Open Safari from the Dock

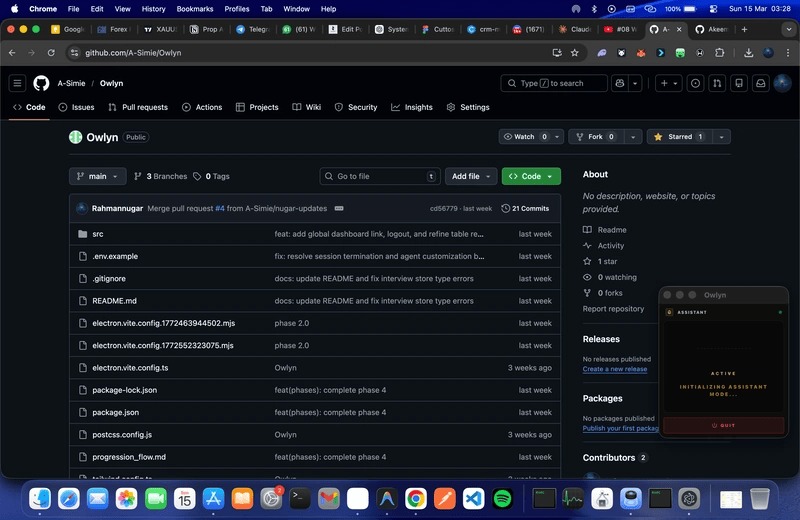pyautogui.click(x=69, y=499)
